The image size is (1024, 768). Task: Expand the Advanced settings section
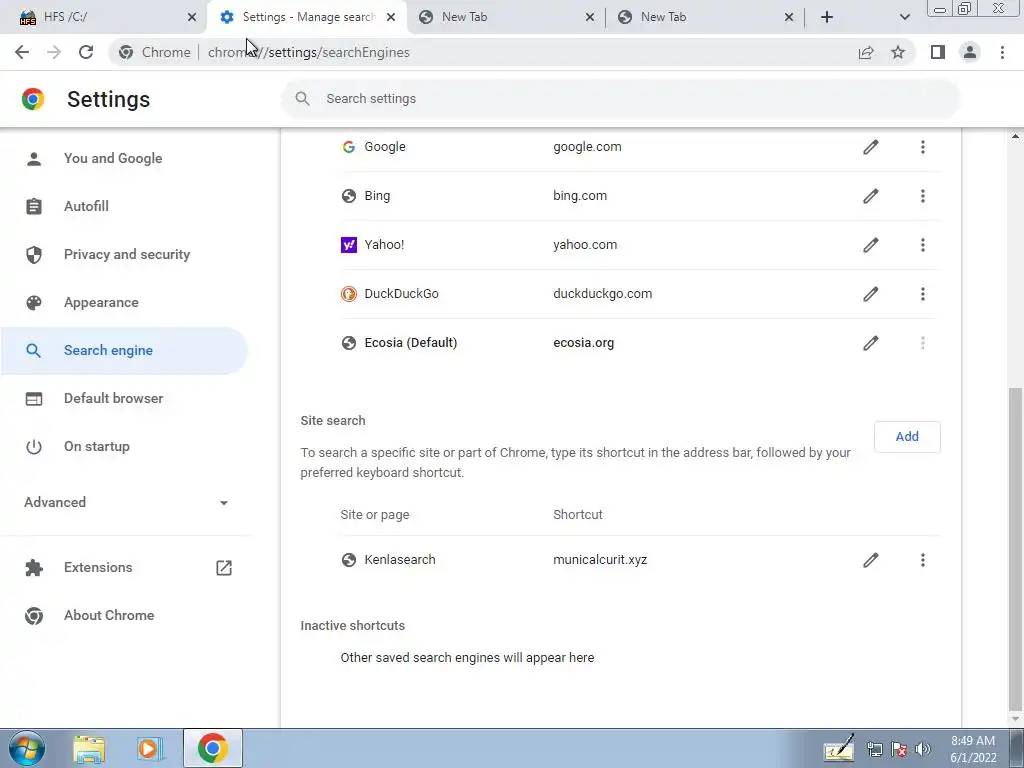[x=127, y=502]
